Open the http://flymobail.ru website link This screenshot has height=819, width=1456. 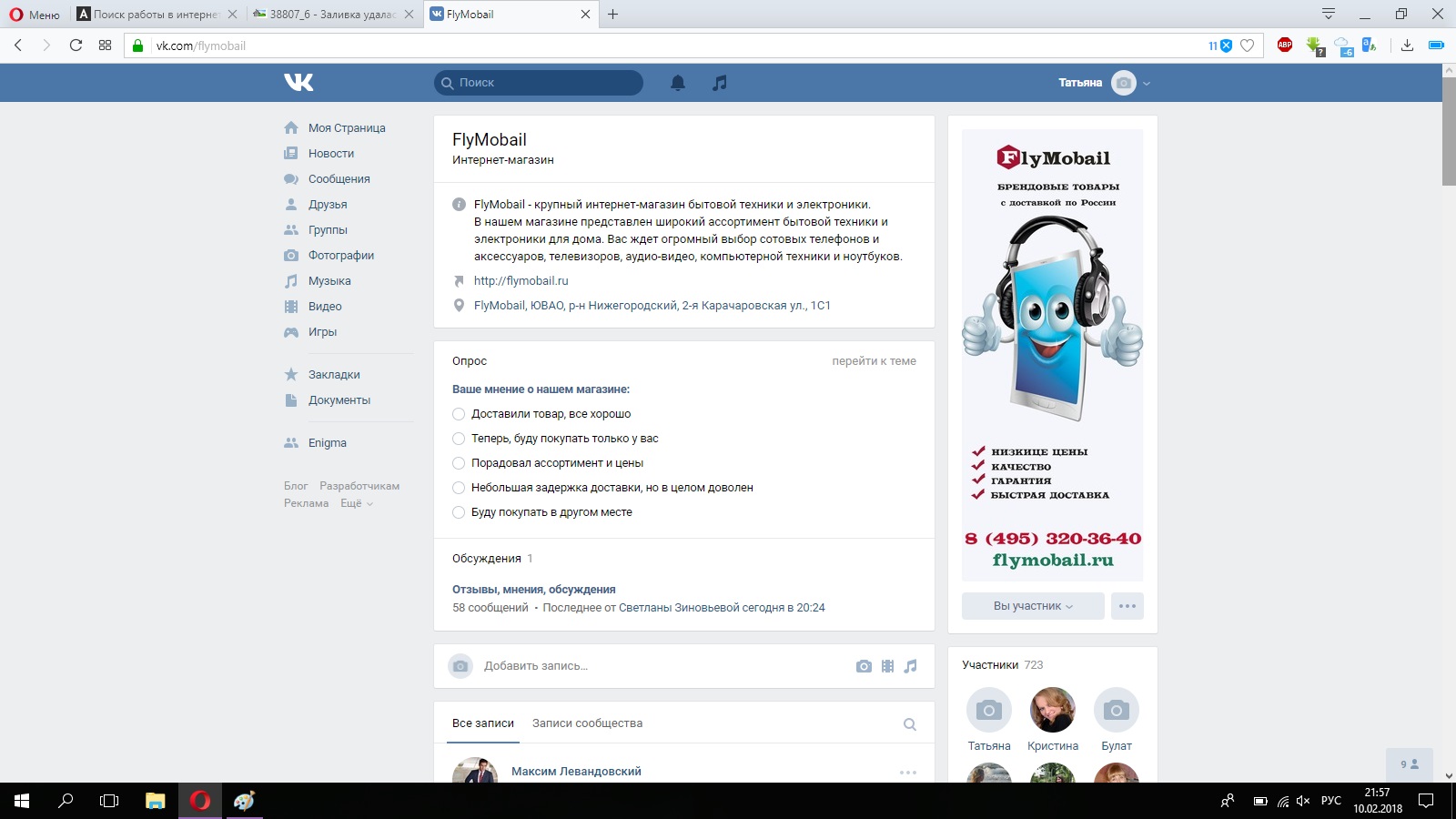click(521, 281)
